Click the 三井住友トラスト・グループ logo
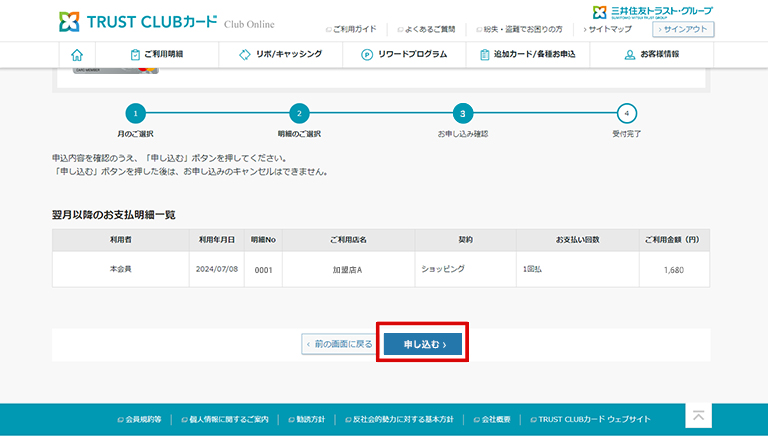The width and height of the screenshot is (768, 436). [652, 12]
